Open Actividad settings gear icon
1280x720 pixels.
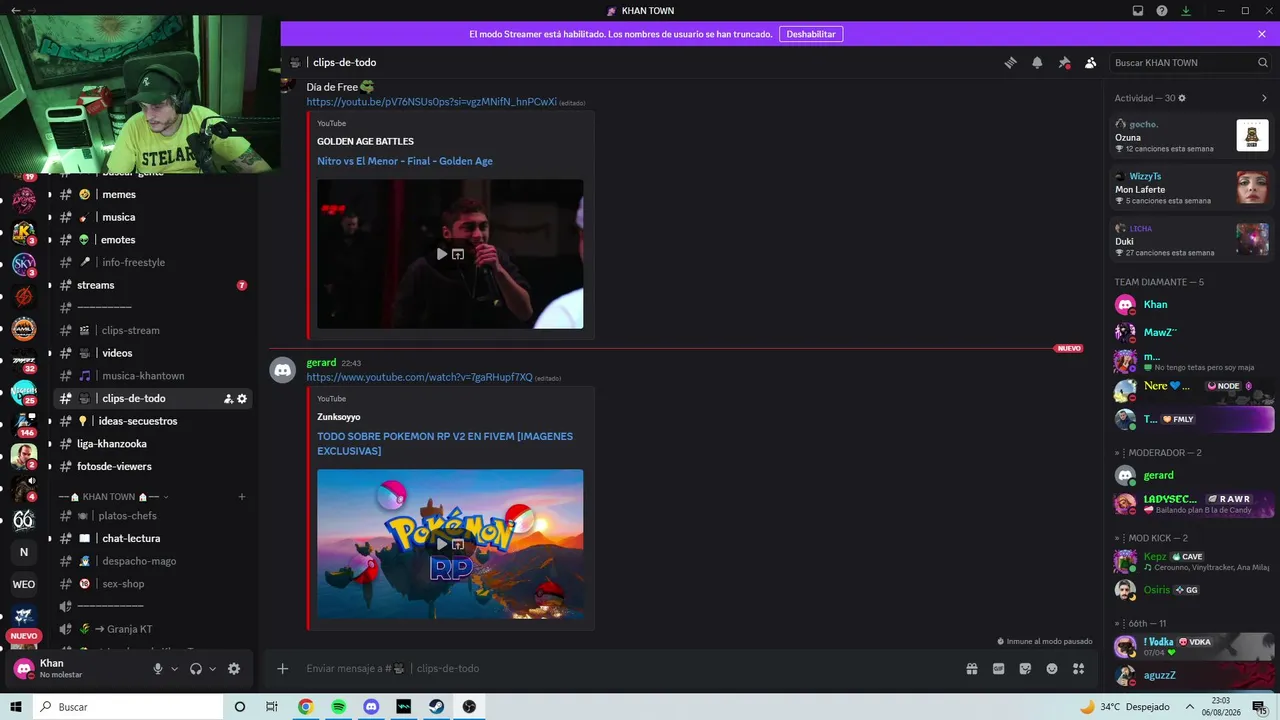(1182, 98)
